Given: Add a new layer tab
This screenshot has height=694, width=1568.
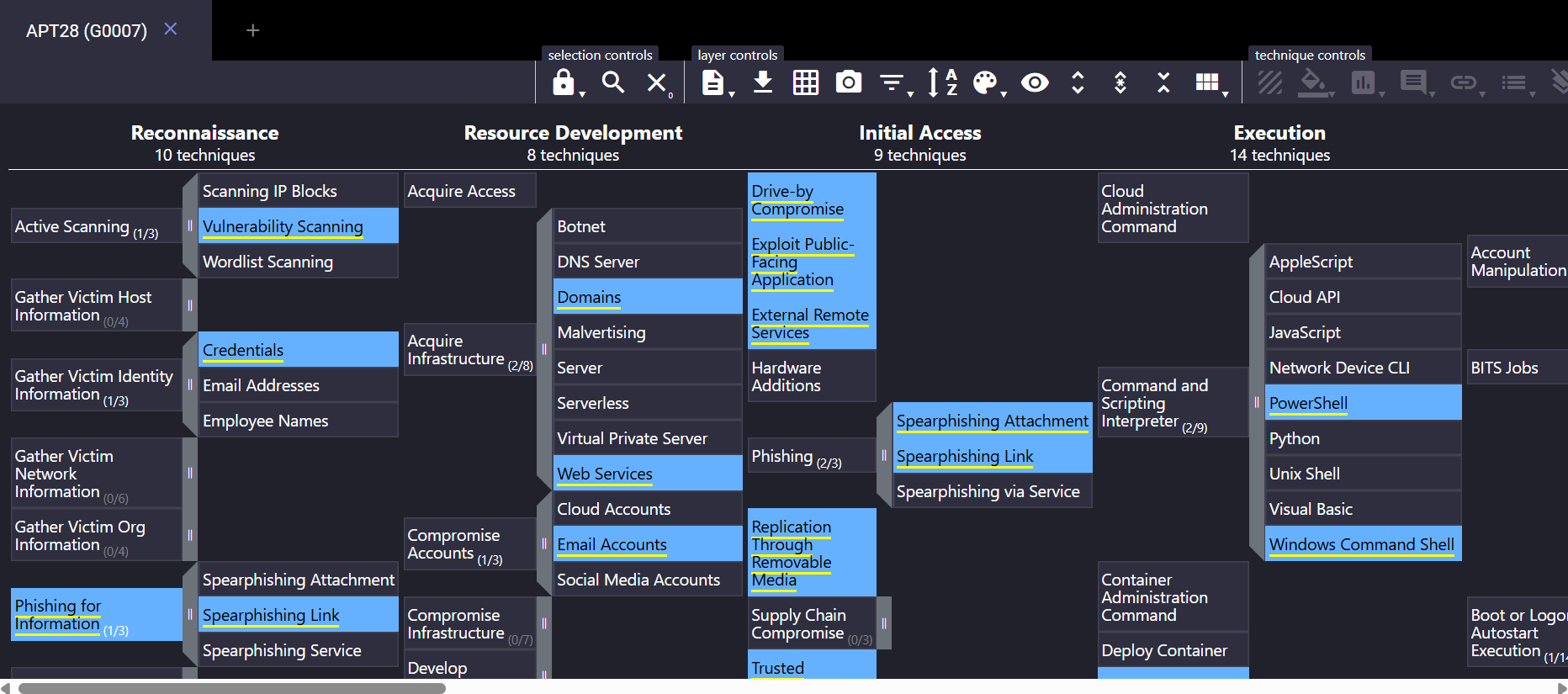Looking at the screenshot, I should (252, 30).
